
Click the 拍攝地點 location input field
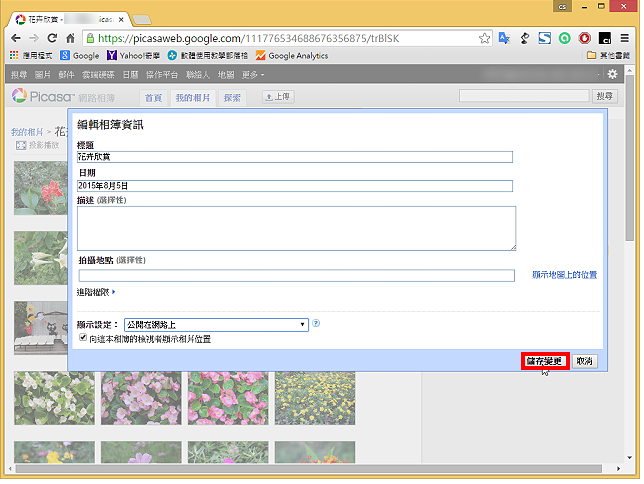tap(297, 275)
